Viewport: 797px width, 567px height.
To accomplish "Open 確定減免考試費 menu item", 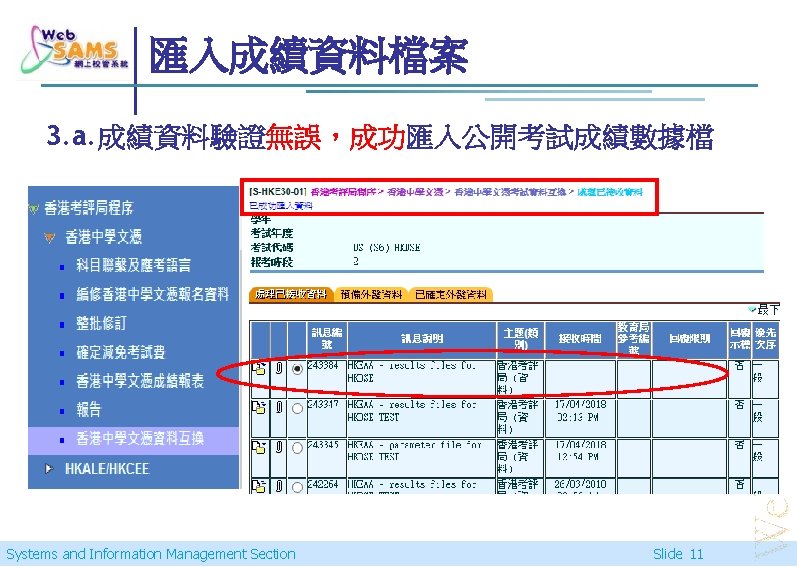I will coord(121,352).
